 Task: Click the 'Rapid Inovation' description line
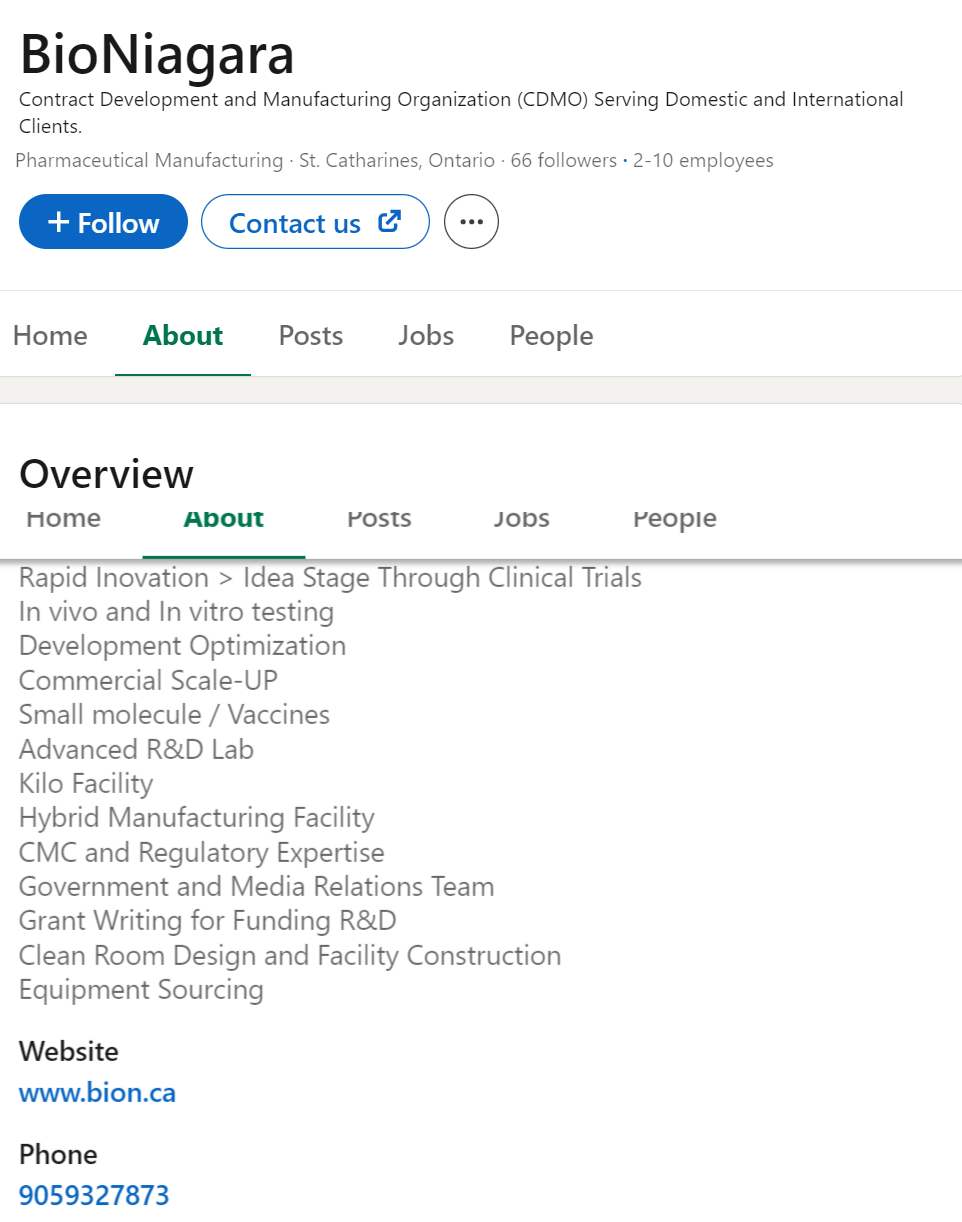[330, 578]
